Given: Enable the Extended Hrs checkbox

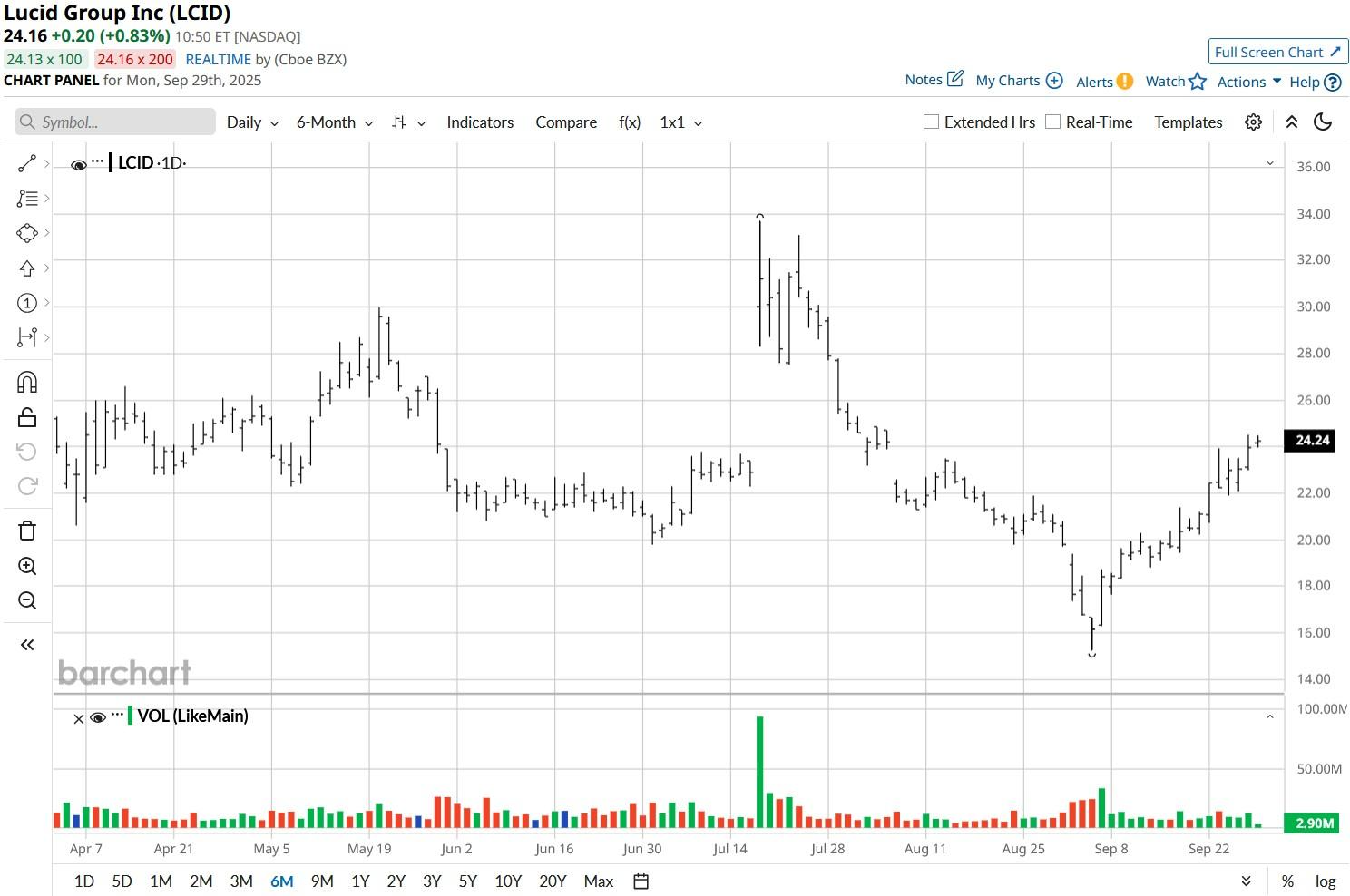Looking at the screenshot, I should [x=931, y=122].
